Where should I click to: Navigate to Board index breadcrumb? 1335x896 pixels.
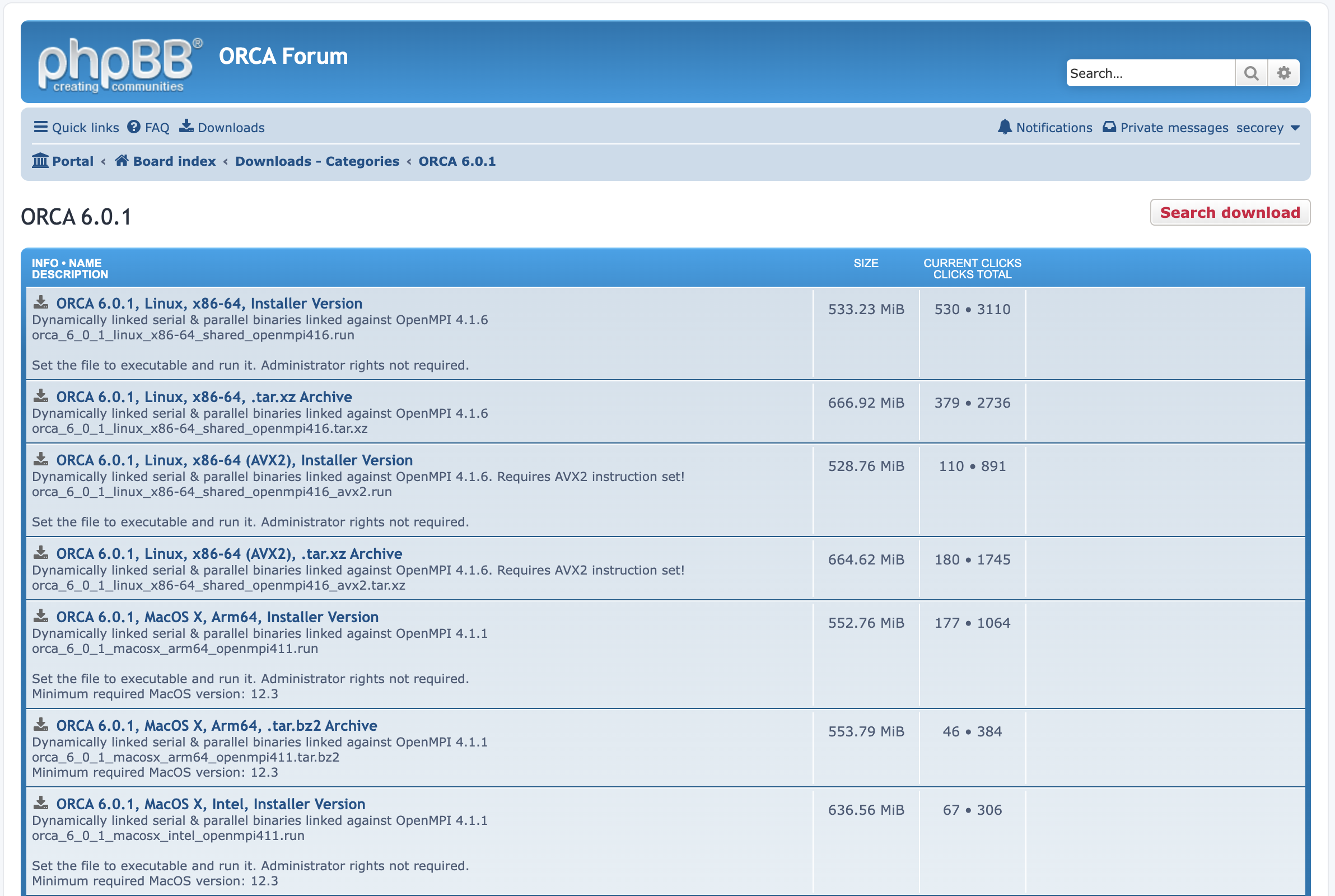(x=174, y=161)
